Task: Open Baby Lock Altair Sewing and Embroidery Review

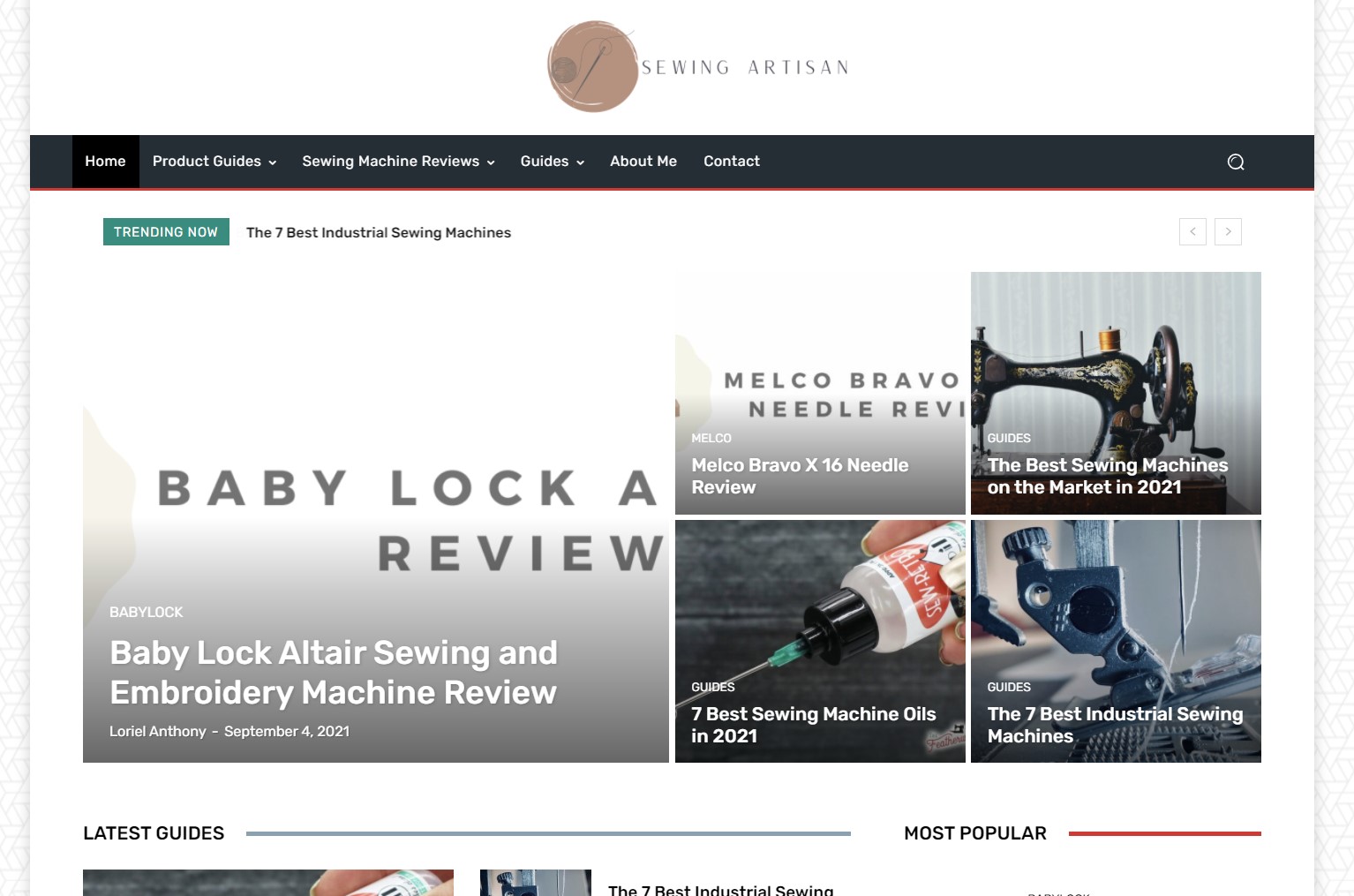Action: [334, 673]
